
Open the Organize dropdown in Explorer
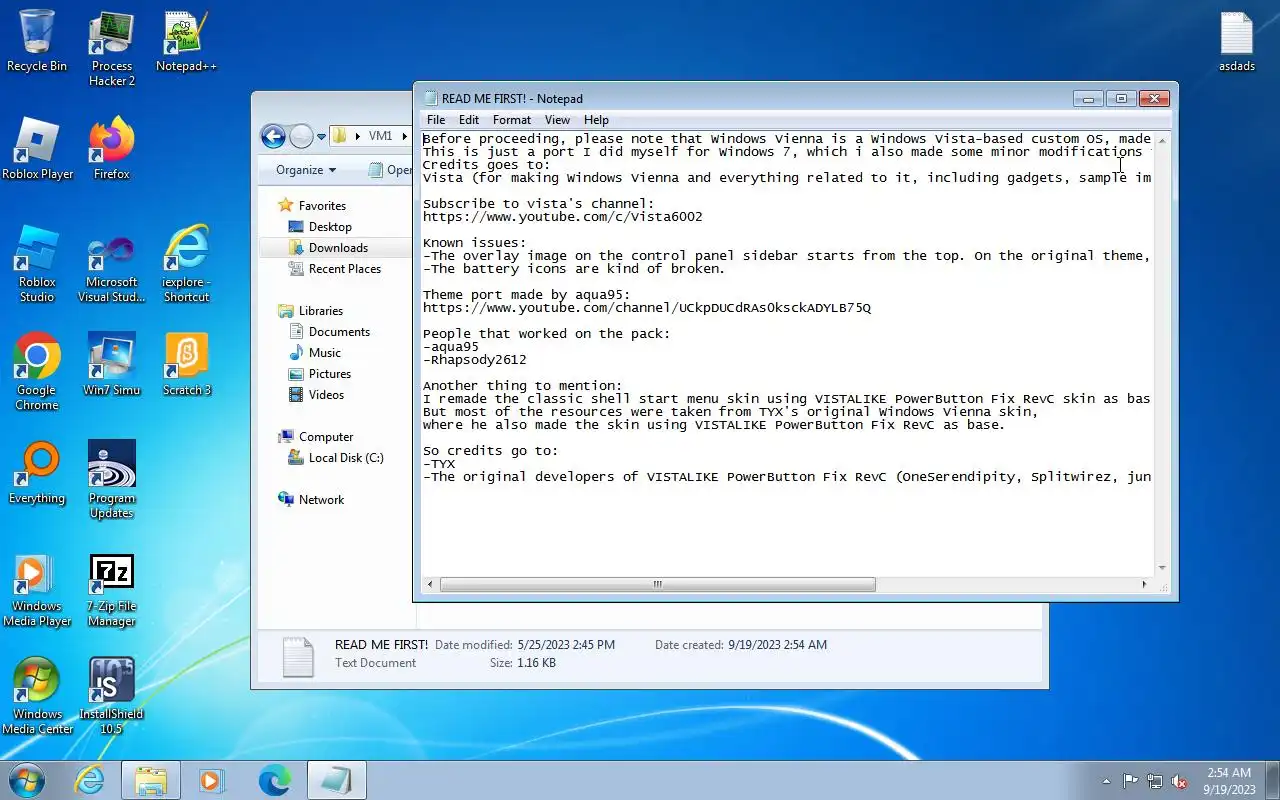point(306,170)
